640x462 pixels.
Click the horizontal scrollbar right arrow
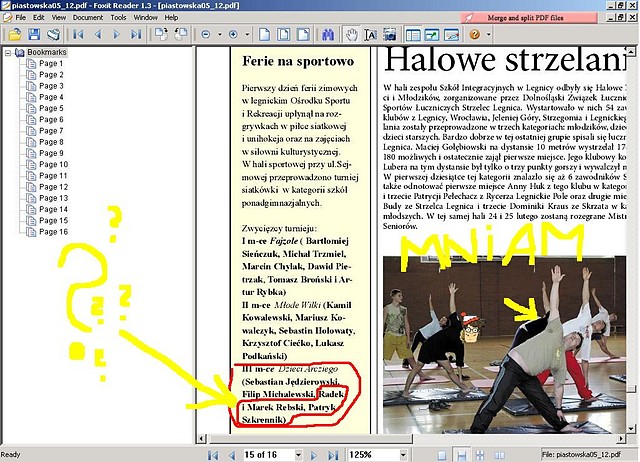click(x=621, y=439)
